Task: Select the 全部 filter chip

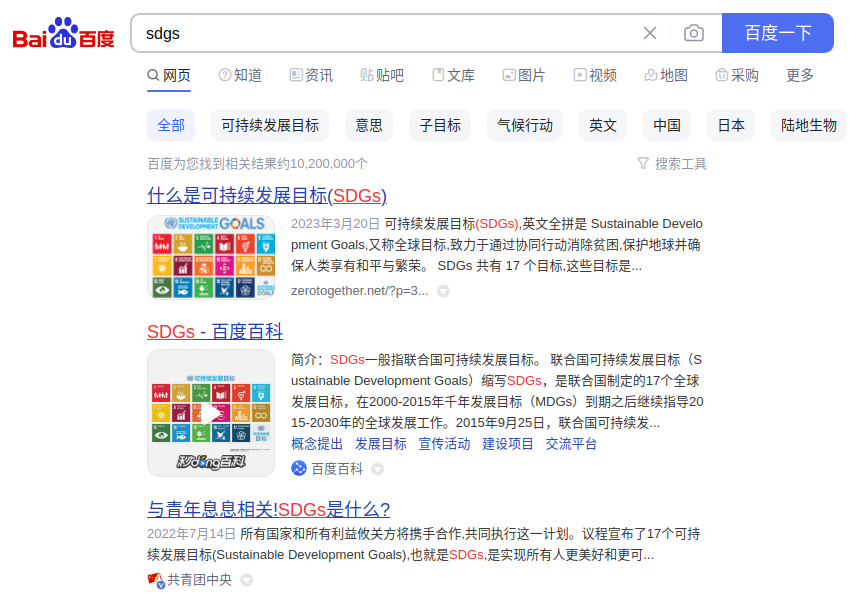Action: tap(171, 125)
